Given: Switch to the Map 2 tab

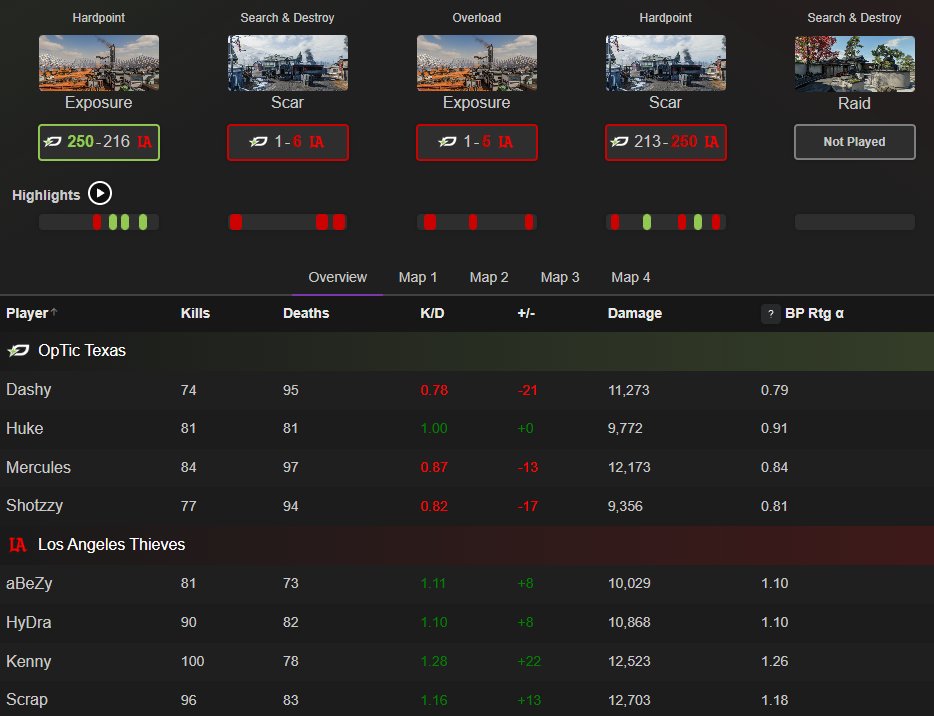Looking at the screenshot, I should point(488,278).
